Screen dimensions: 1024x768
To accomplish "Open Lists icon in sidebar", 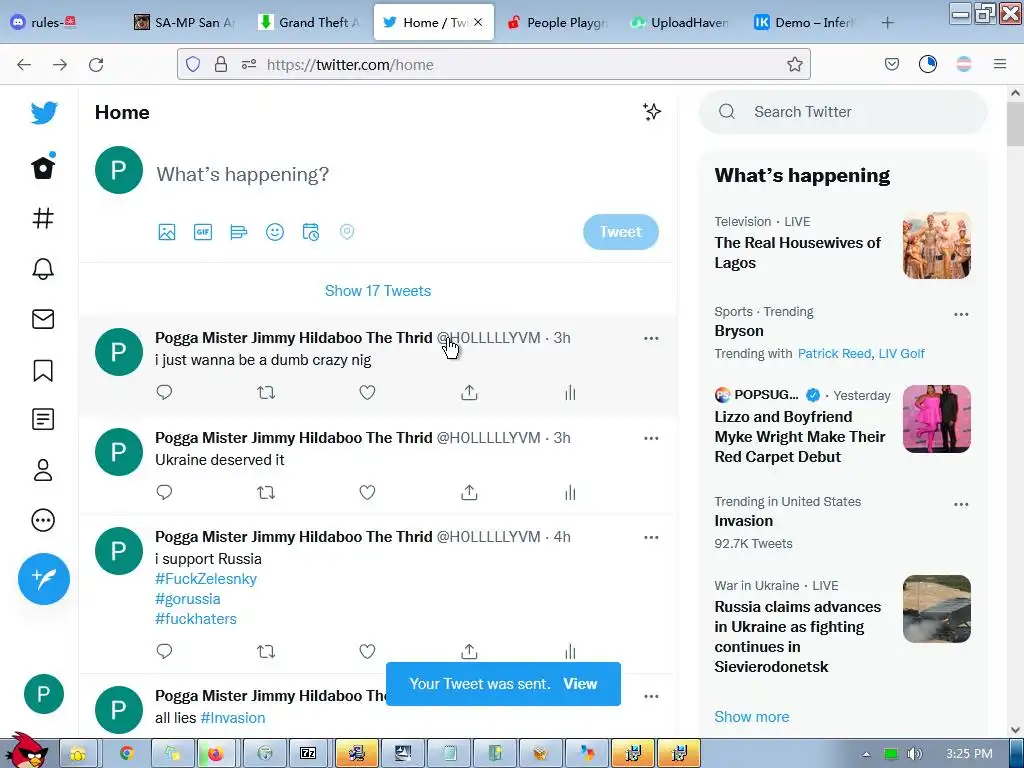I will click(x=43, y=419).
